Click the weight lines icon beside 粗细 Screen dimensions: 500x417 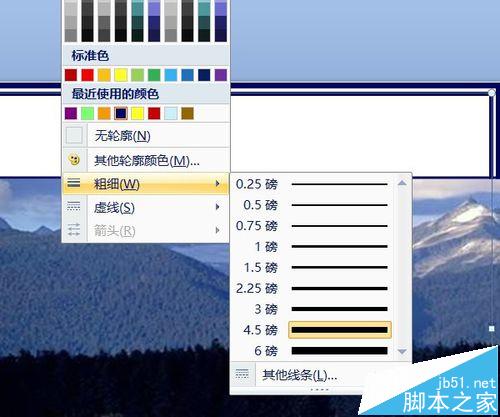(x=74, y=183)
